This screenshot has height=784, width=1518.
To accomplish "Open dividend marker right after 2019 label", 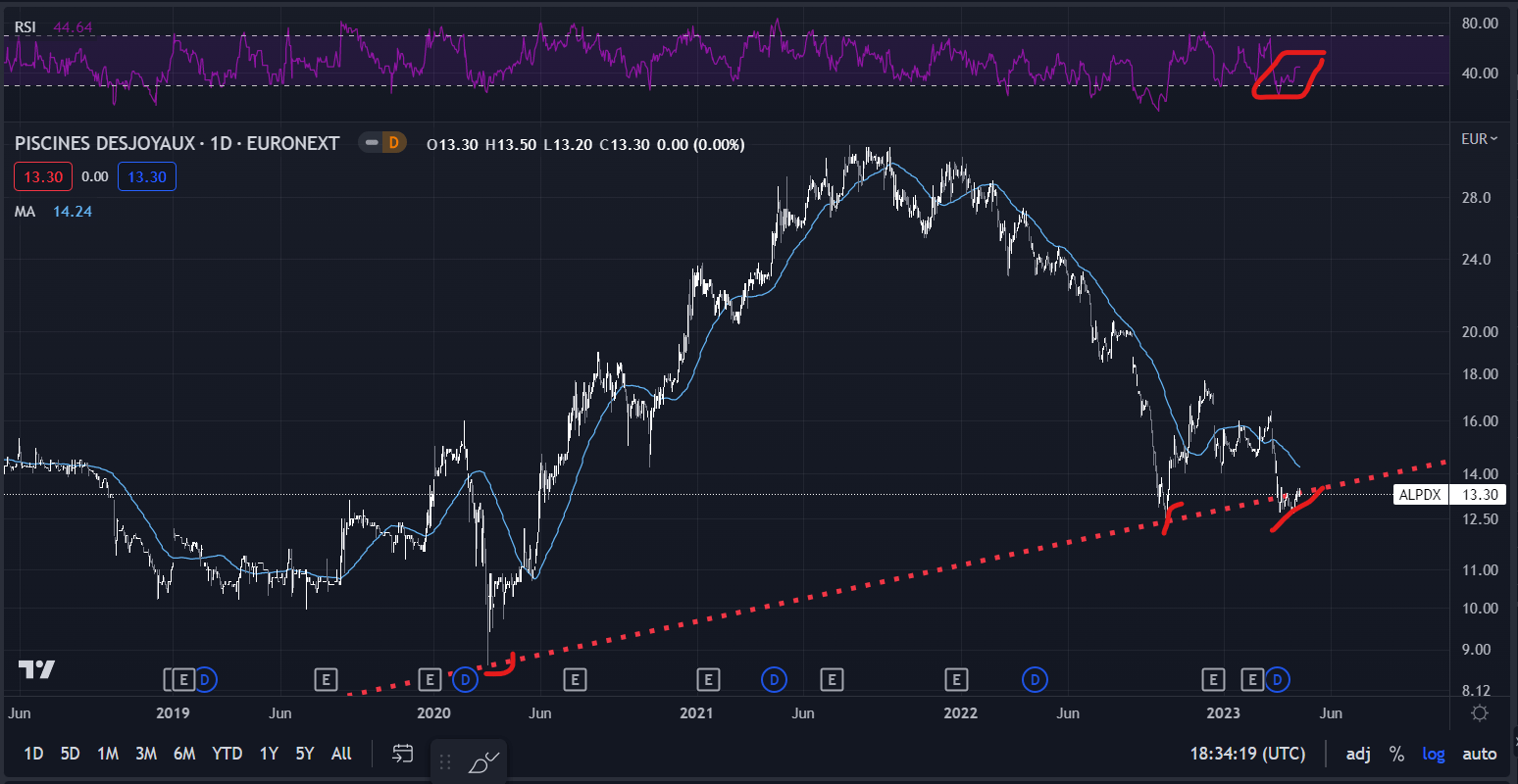I will (x=205, y=678).
